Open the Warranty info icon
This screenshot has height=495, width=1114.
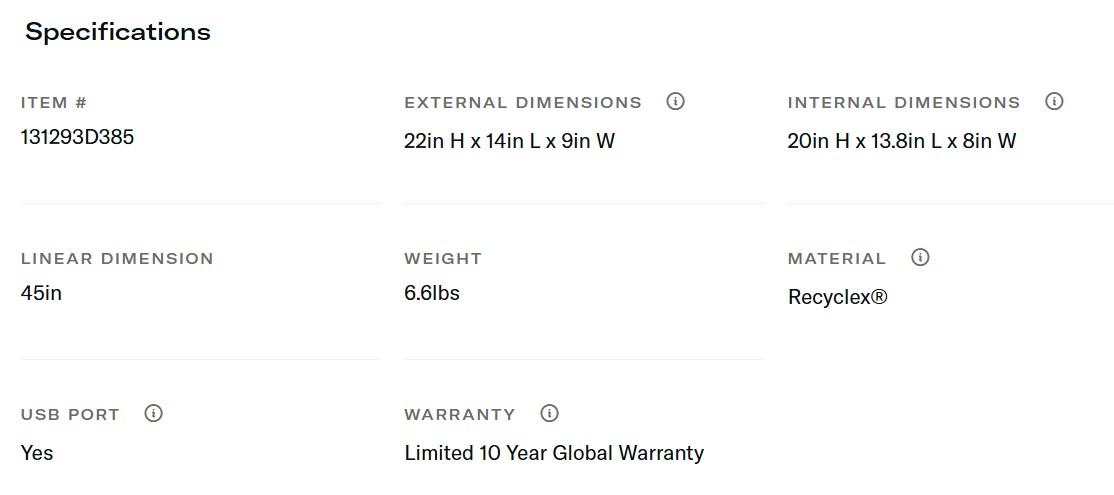(549, 414)
